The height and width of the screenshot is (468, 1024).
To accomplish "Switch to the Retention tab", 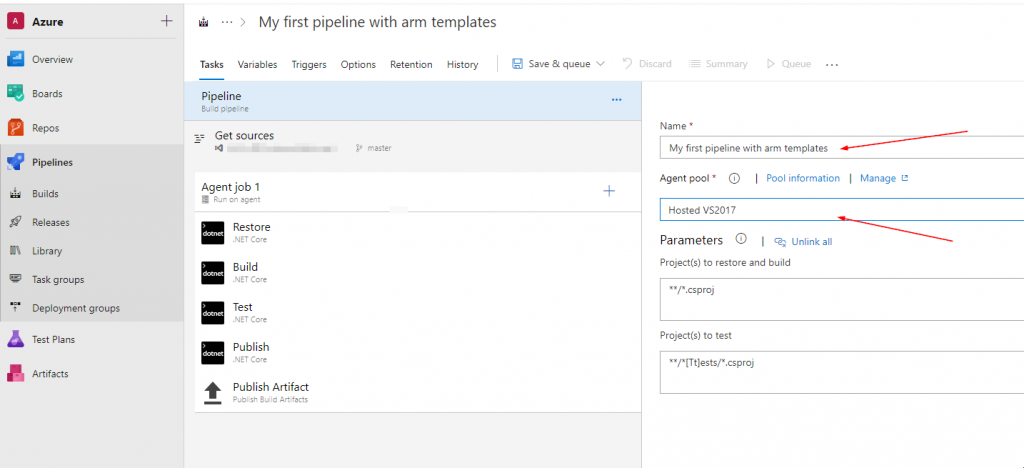I will click(x=411, y=65).
